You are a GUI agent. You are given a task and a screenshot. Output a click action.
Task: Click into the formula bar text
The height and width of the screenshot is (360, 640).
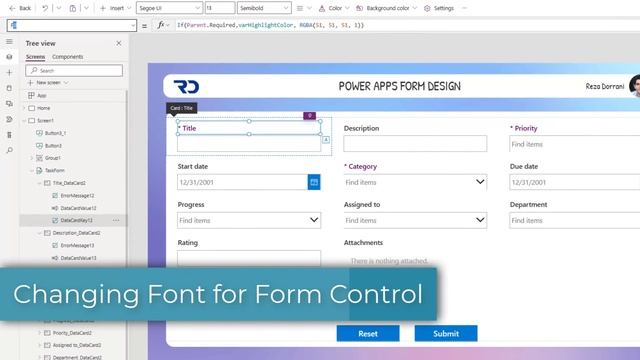[270, 25]
